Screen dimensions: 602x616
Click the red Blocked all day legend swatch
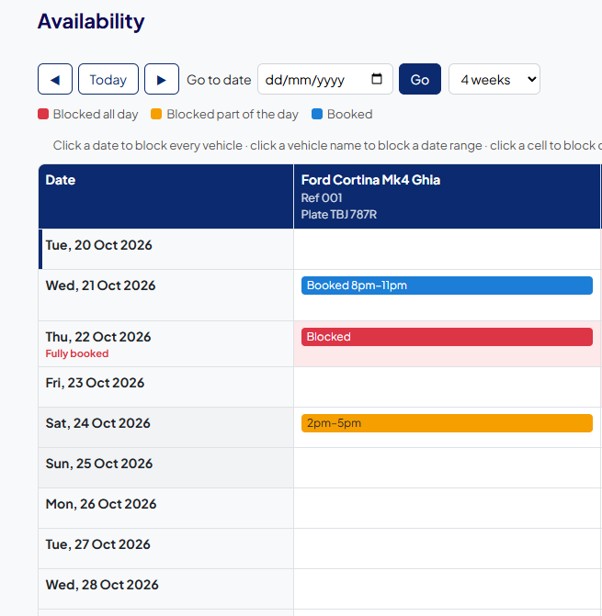click(x=43, y=114)
